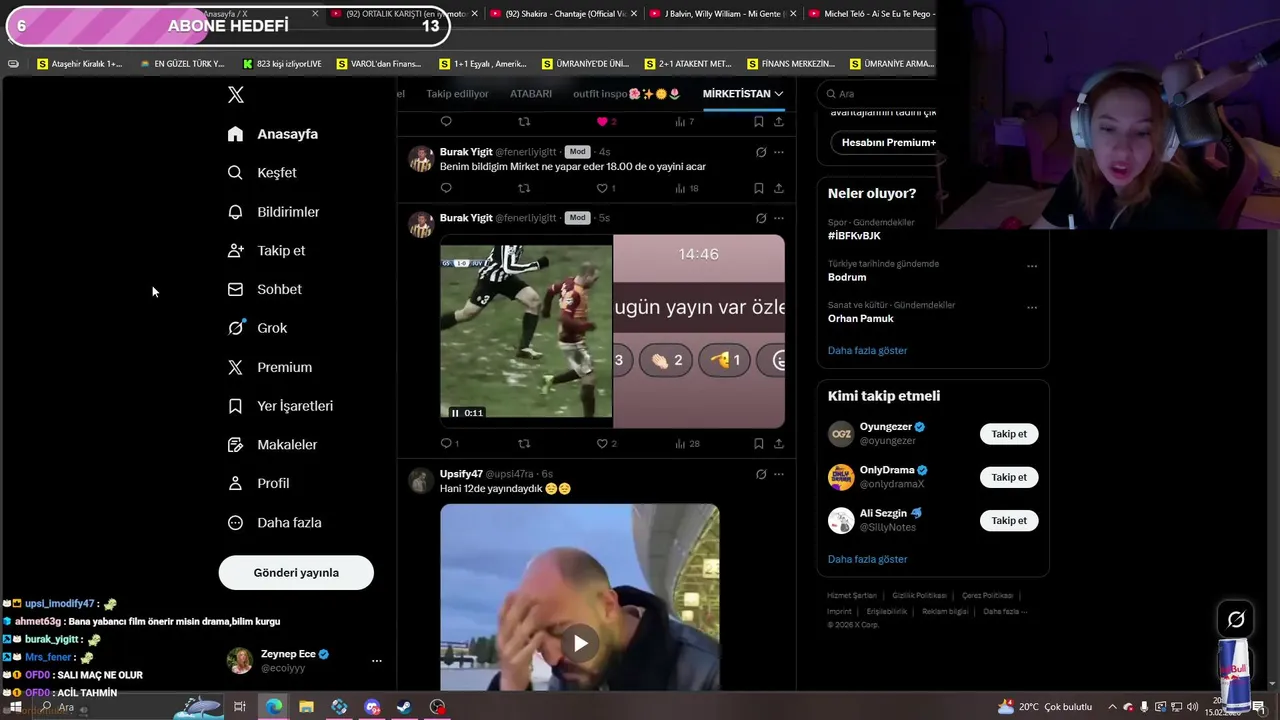The image size is (1280, 720).
Task: Open more menu on Burak Yigit 5s tweet
Action: point(779,218)
